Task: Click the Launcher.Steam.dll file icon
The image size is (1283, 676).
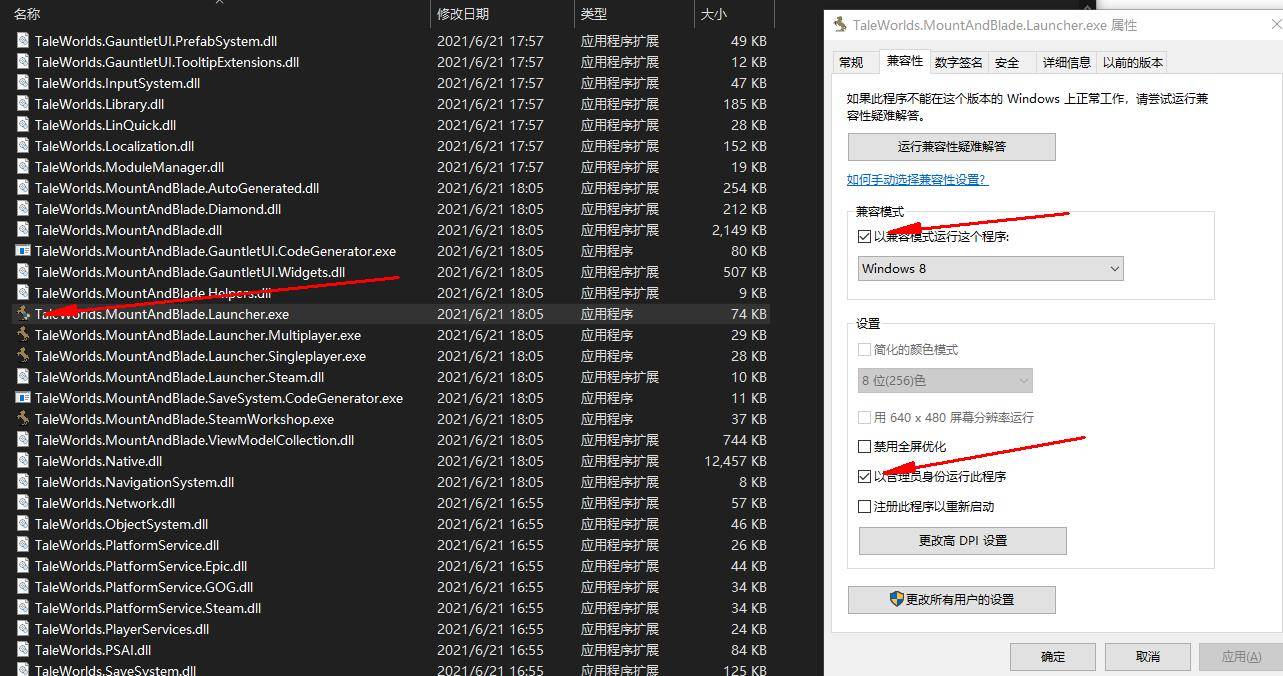Action: point(23,377)
